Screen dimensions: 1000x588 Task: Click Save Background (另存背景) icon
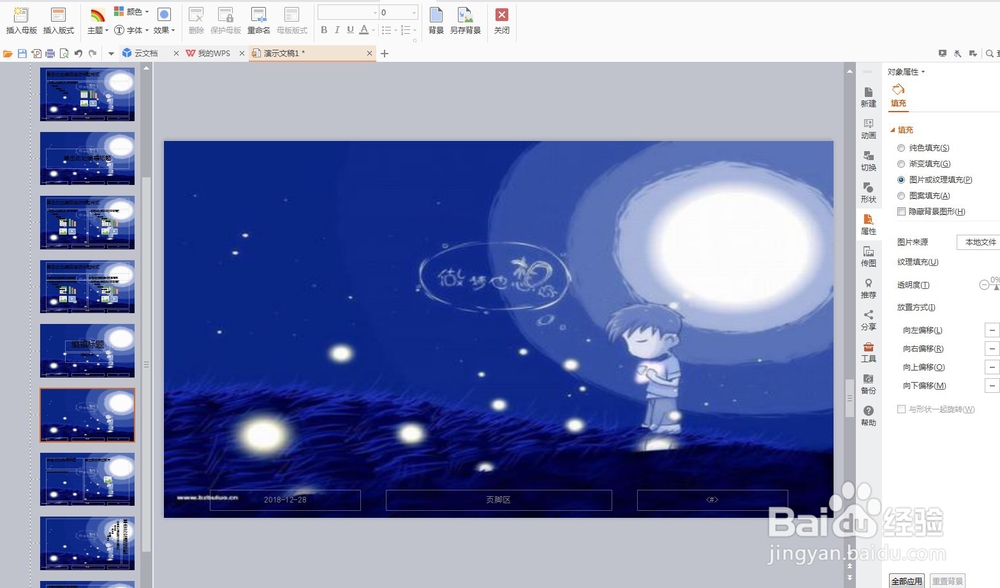pyautogui.click(x=465, y=20)
